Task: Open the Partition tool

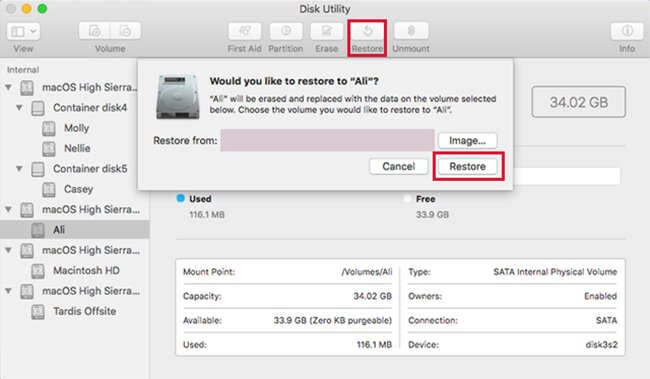Action: tap(286, 31)
